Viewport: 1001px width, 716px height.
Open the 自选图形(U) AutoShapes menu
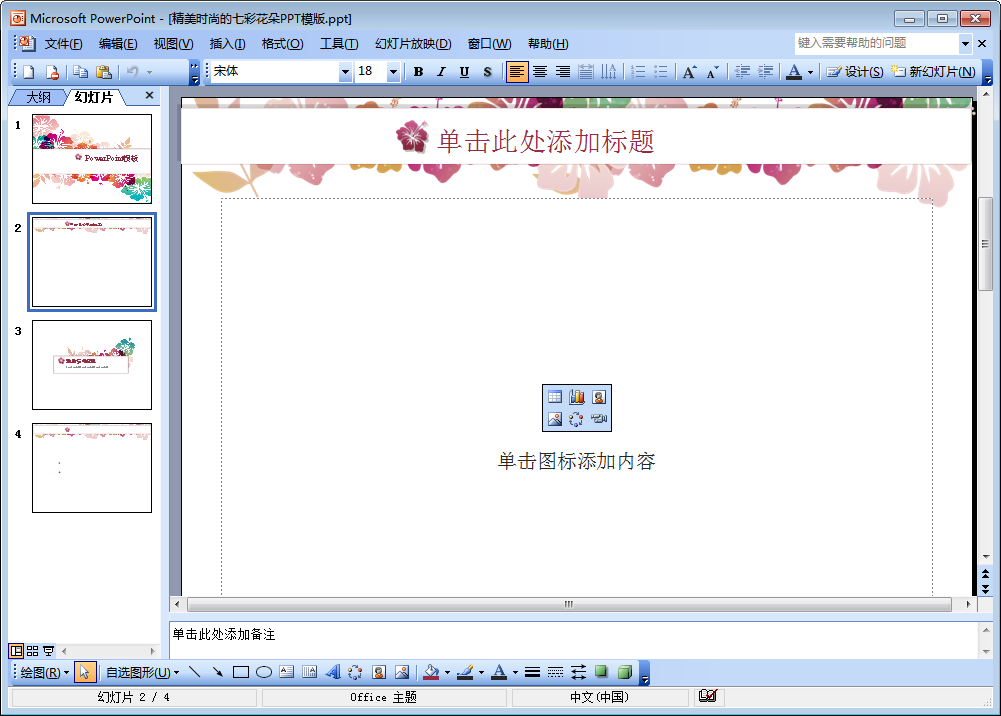(x=142, y=673)
